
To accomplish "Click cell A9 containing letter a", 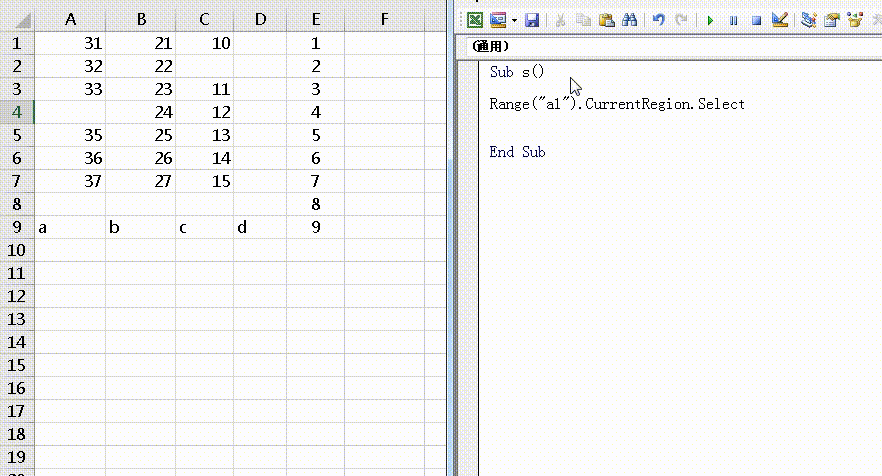I will pos(70,227).
